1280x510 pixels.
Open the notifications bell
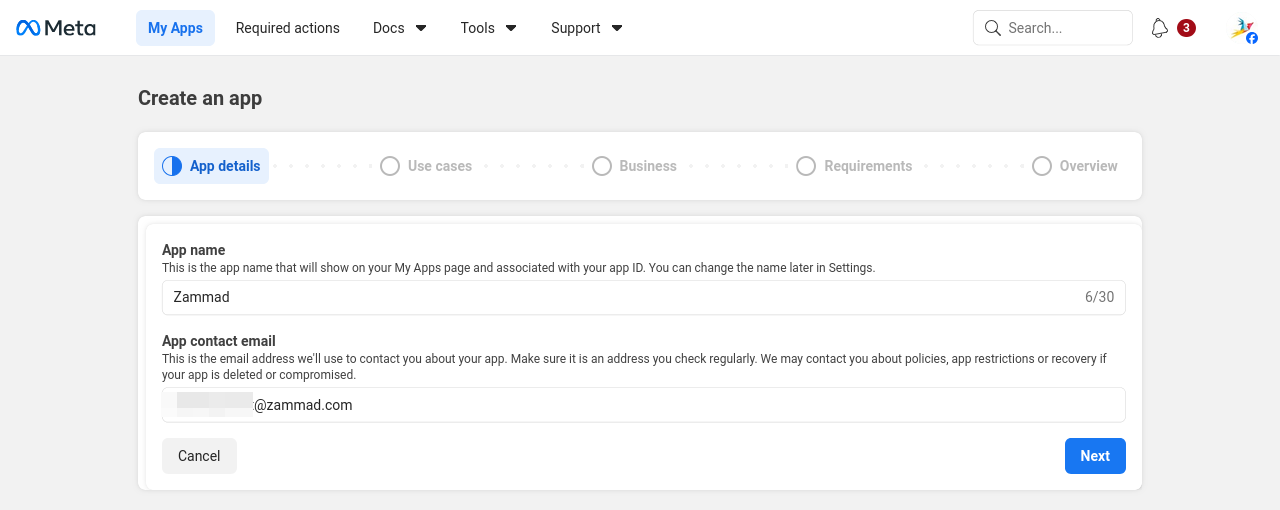(x=1160, y=28)
